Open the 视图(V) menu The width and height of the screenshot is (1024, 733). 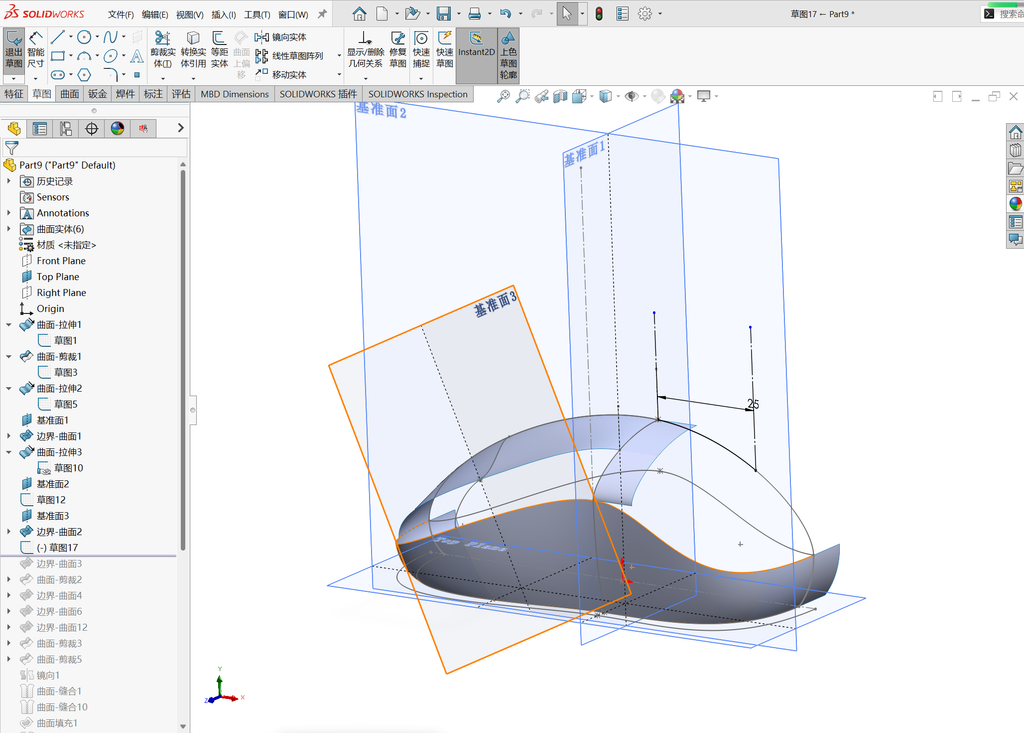[x=189, y=14]
